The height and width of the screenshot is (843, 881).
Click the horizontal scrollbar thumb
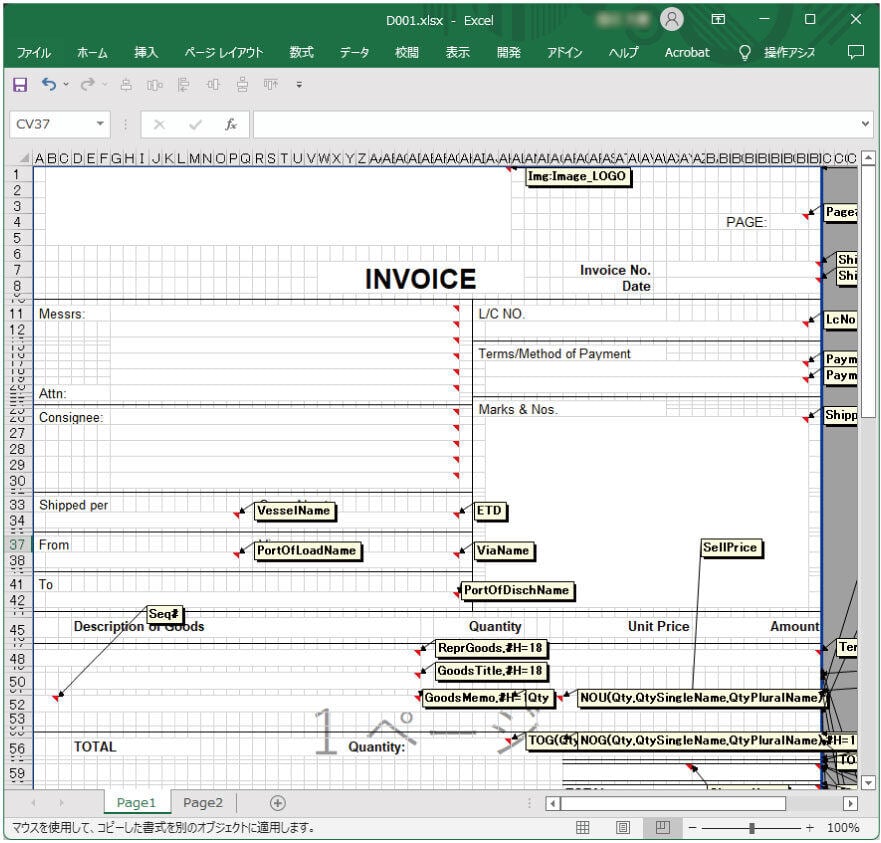tap(673, 803)
